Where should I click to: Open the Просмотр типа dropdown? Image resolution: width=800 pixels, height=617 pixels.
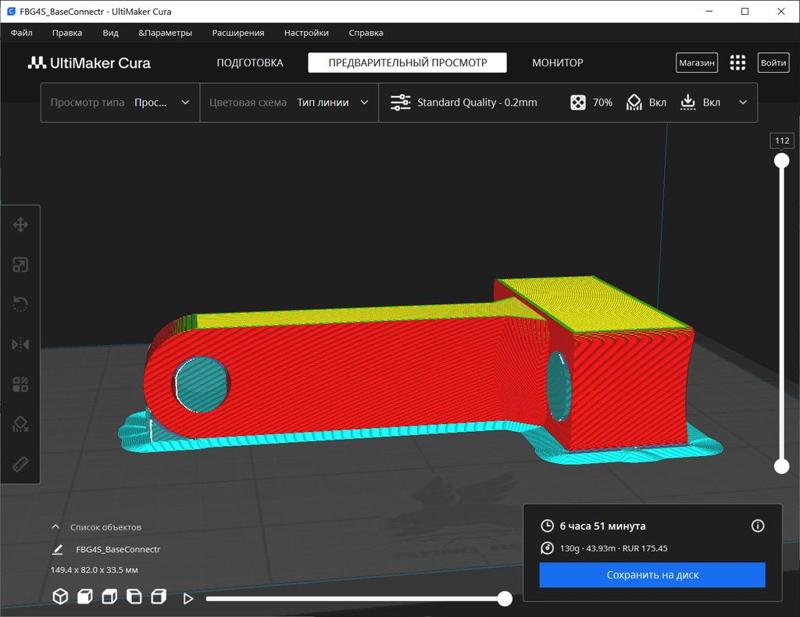click(x=120, y=103)
